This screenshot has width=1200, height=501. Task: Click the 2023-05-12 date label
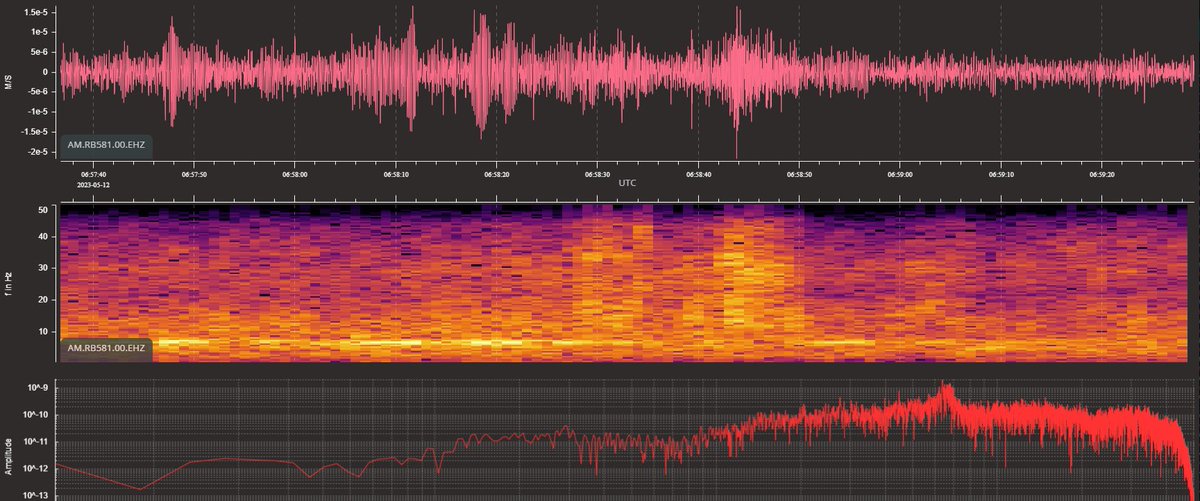point(94,185)
